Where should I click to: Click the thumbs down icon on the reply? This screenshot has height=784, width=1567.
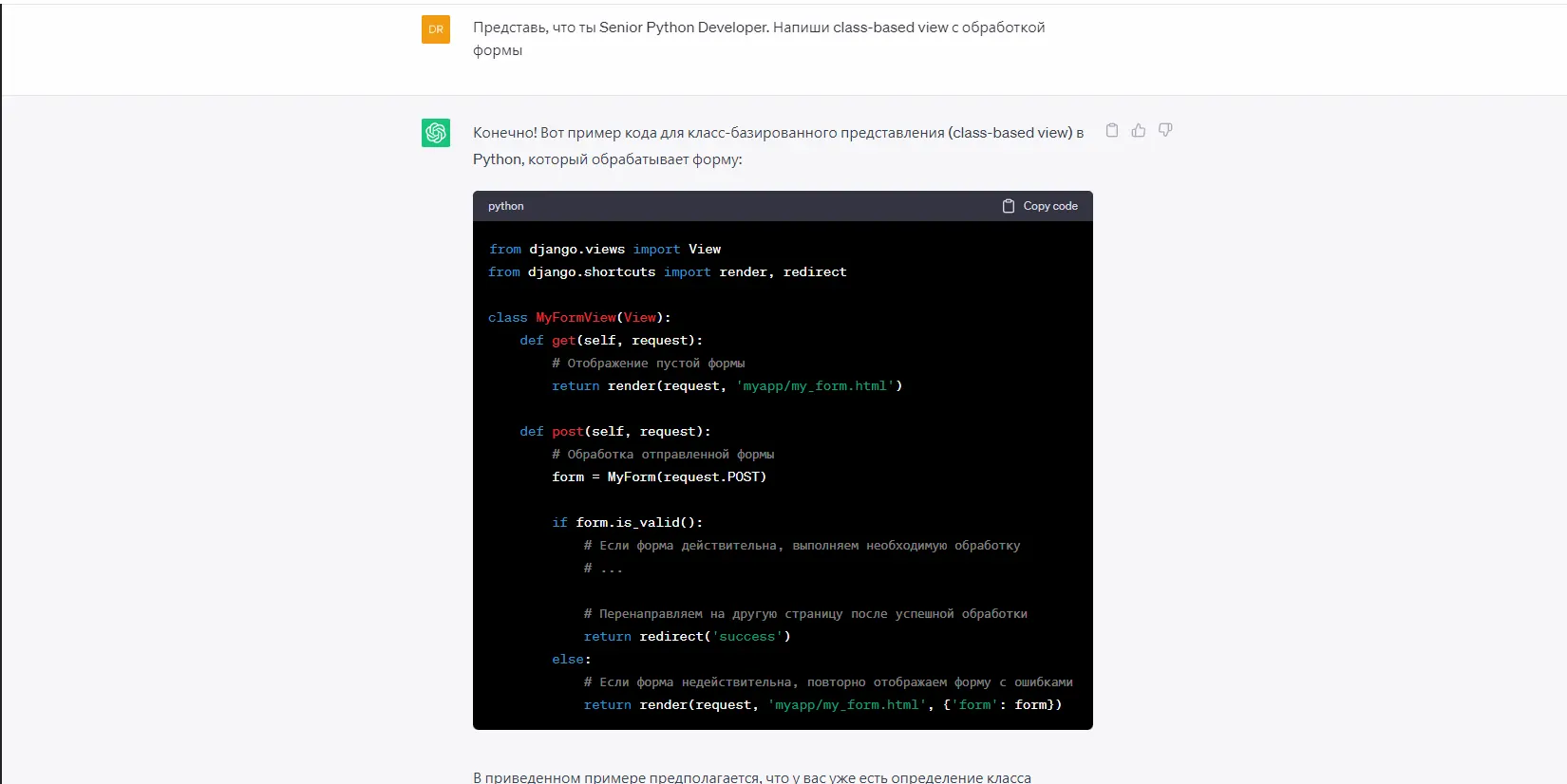(x=1164, y=131)
